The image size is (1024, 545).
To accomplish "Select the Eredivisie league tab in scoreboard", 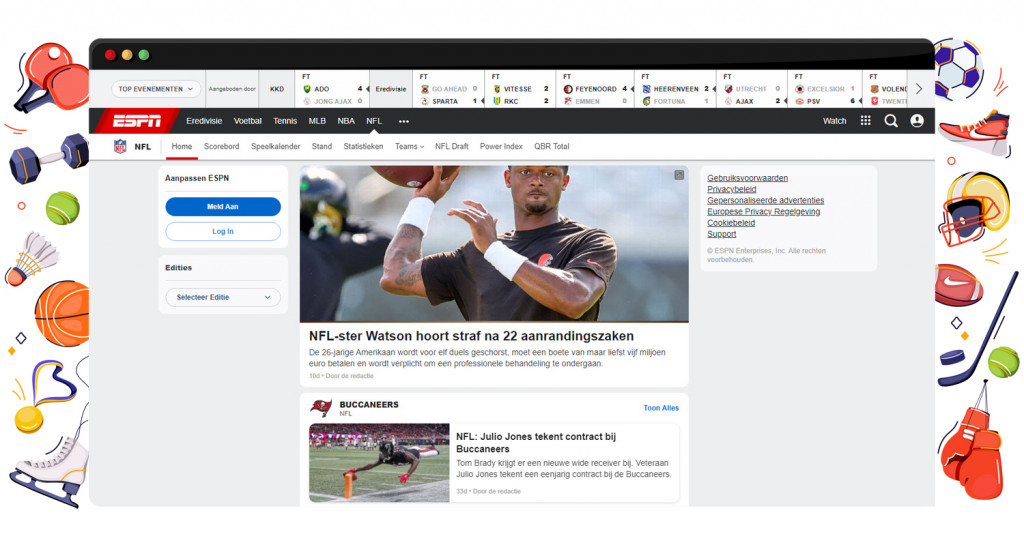I will (391, 89).
